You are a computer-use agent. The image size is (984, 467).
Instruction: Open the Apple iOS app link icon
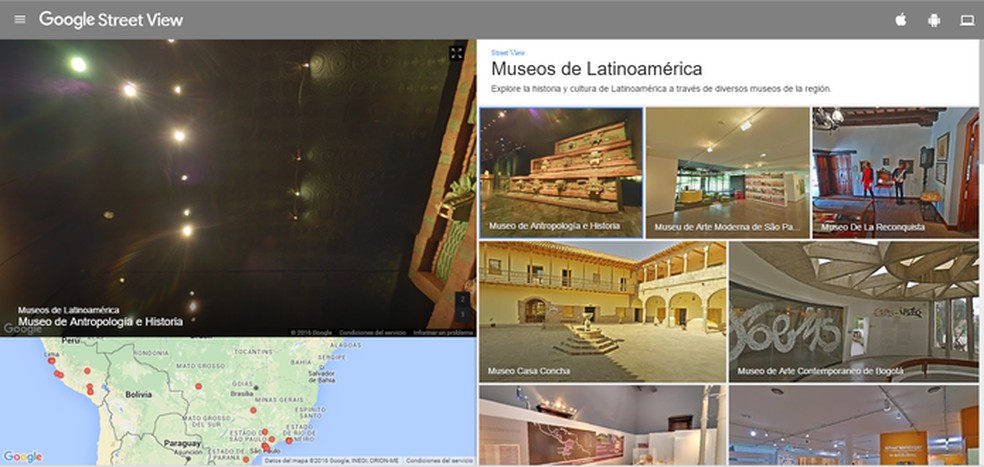(x=901, y=20)
